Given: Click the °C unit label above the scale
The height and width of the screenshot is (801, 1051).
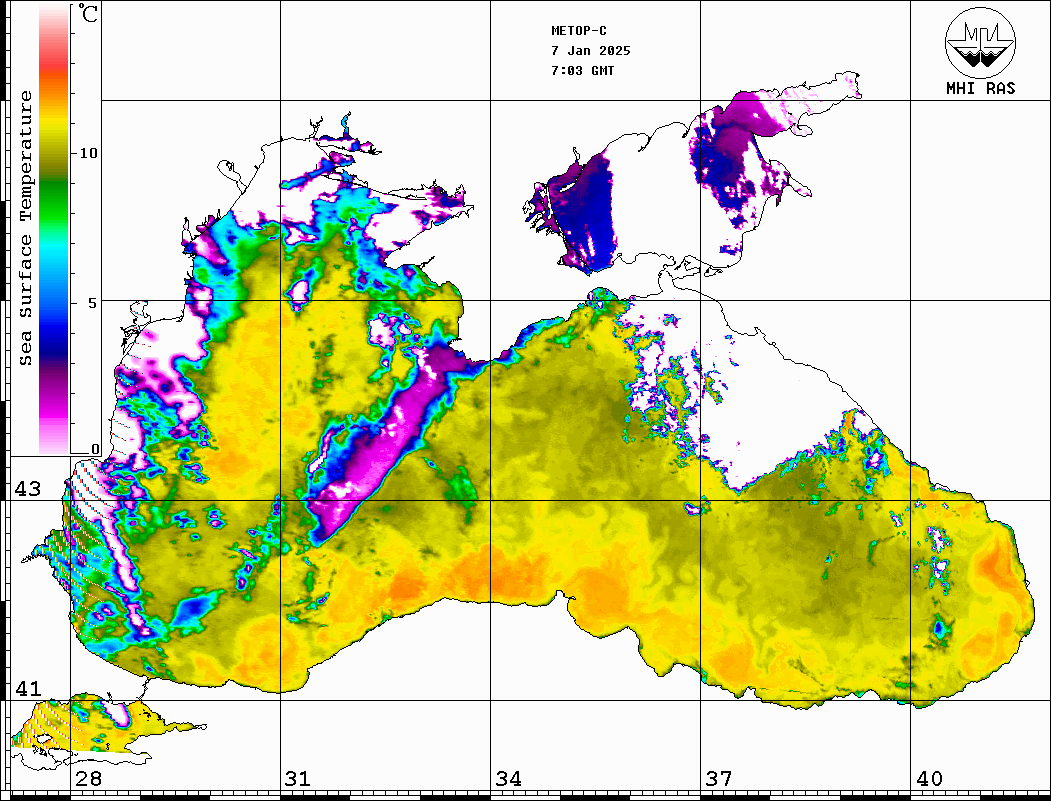Looking at the screenshot, I should pos(89,16).
